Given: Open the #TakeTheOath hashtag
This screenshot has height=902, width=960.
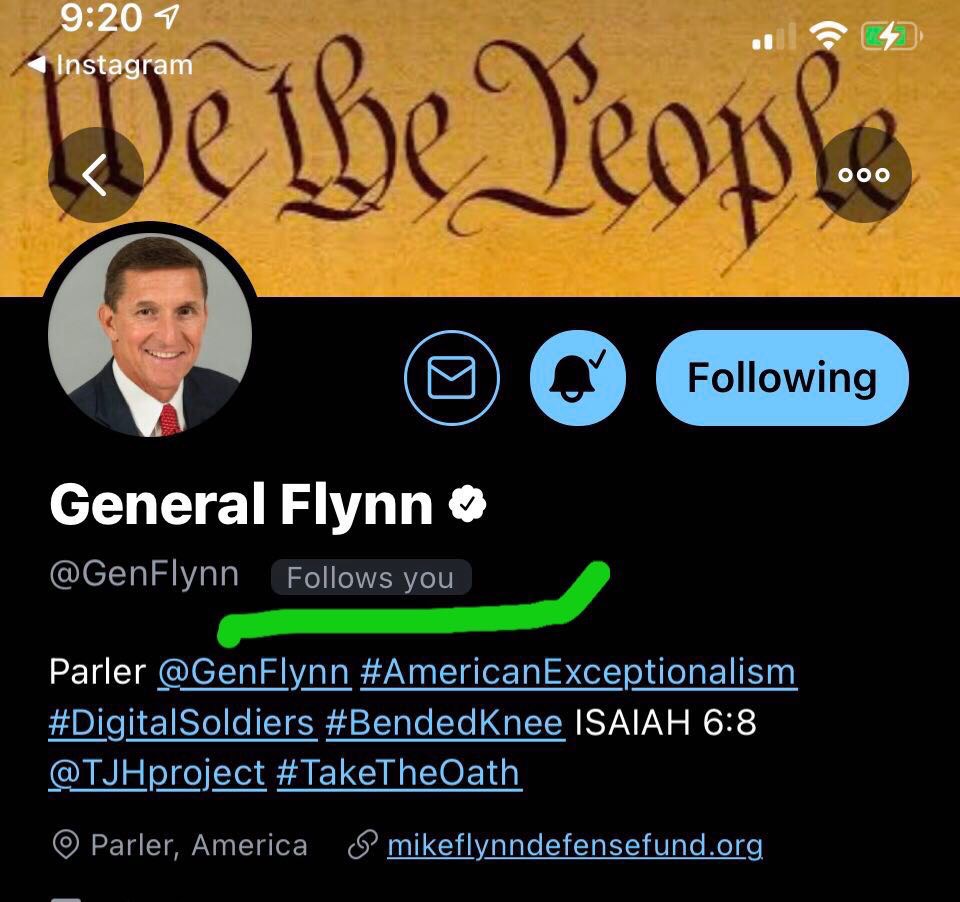Looking at the screenshot, I should point(398,773).
